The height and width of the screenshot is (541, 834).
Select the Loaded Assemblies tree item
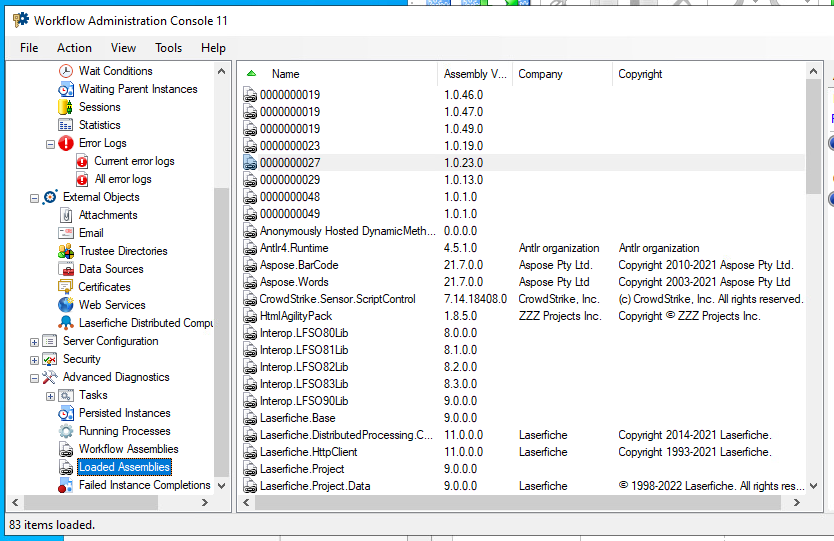point(124,467)
